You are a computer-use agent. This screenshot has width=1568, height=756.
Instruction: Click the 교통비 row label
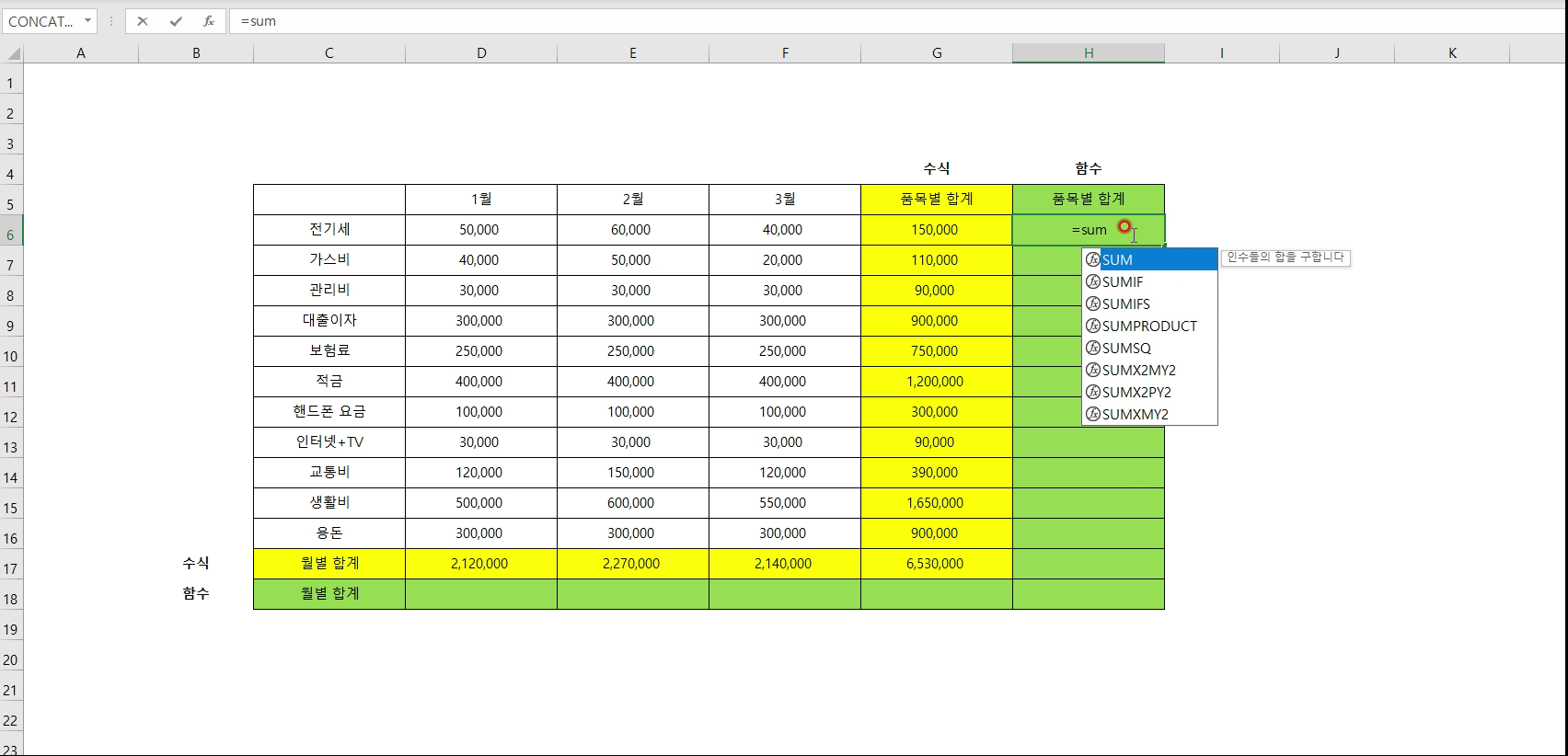coord(329,473)
